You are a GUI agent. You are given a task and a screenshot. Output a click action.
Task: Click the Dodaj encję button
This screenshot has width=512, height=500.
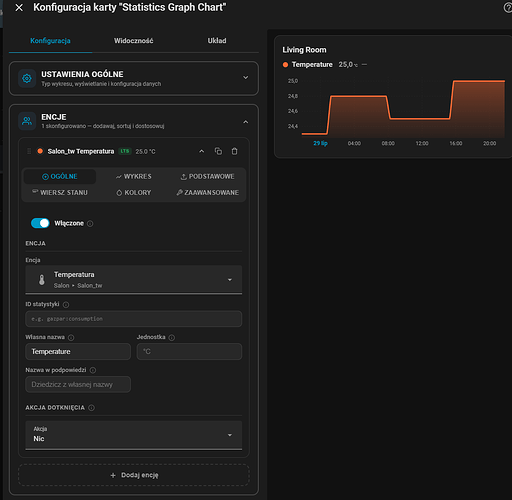pyautogui.click(x=134, y=475)
